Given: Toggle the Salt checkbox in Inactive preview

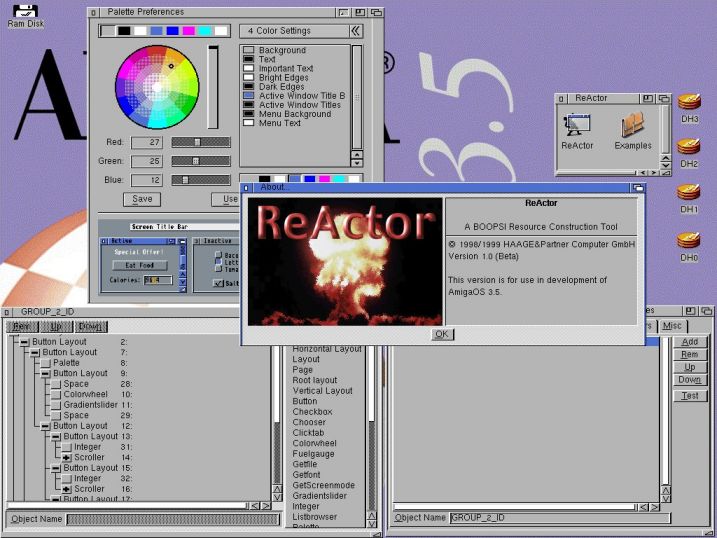Looking at the screenshot, I should coord(219,283).
